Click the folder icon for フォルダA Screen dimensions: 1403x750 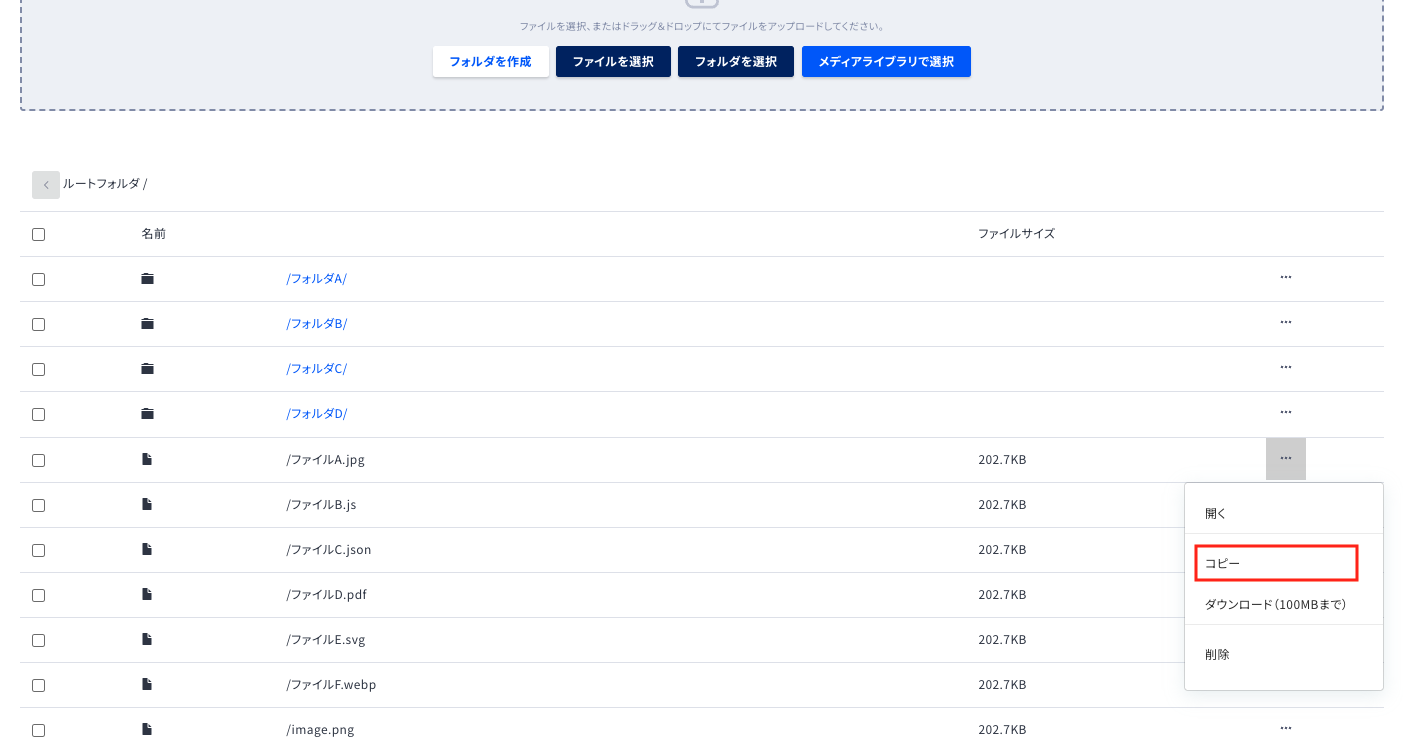147,279
